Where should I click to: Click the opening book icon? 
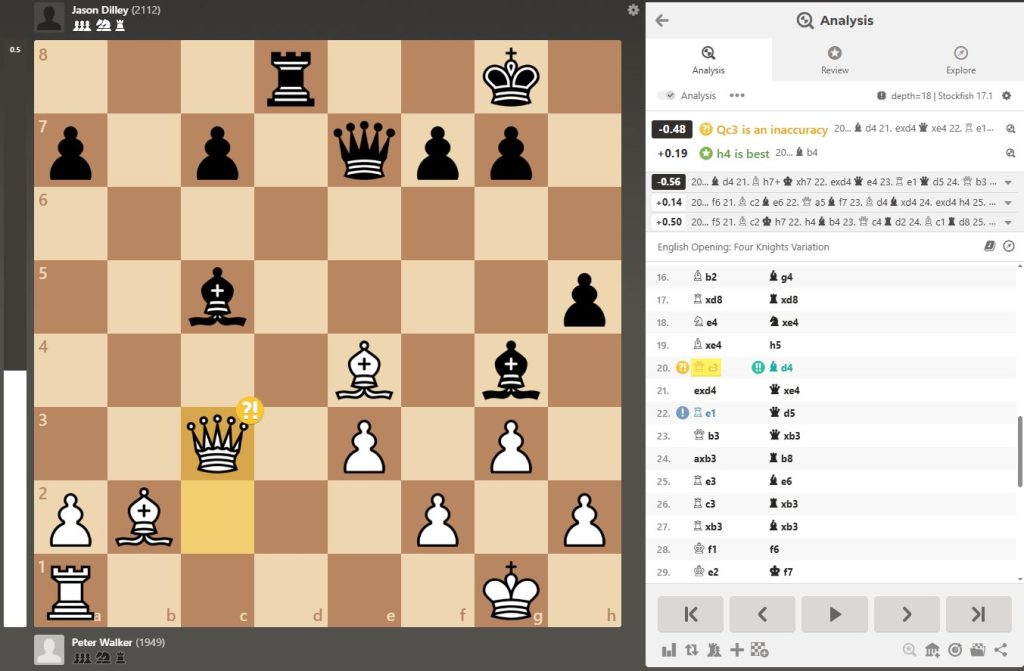pyautogui.click(x=990, y=246)
